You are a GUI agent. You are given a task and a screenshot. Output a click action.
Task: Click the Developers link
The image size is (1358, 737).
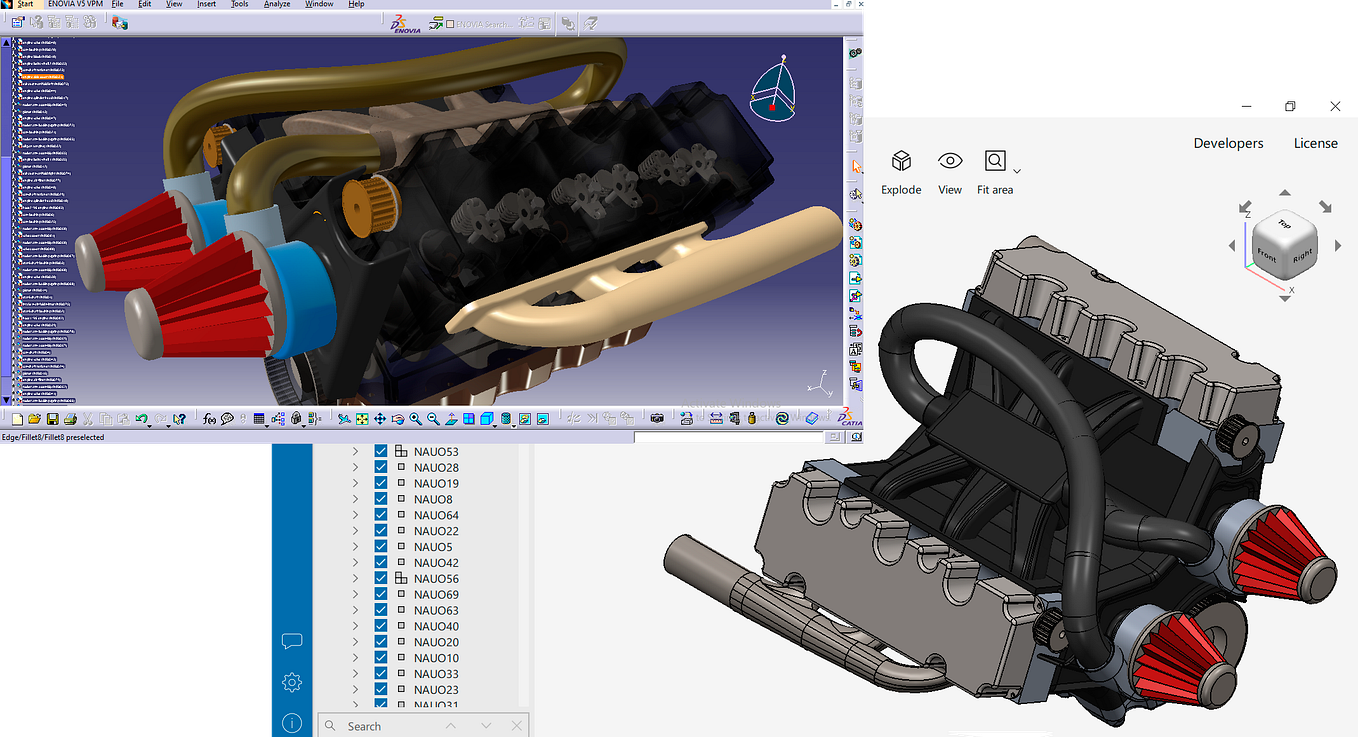1228,143
